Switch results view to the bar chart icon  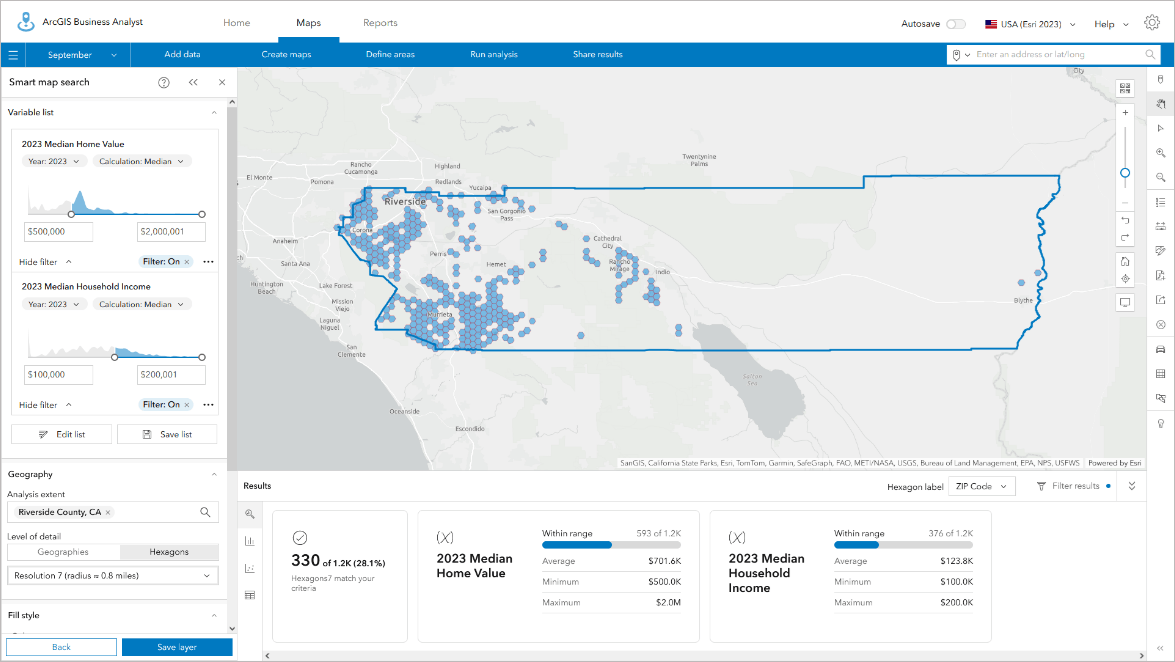(249, 540)
